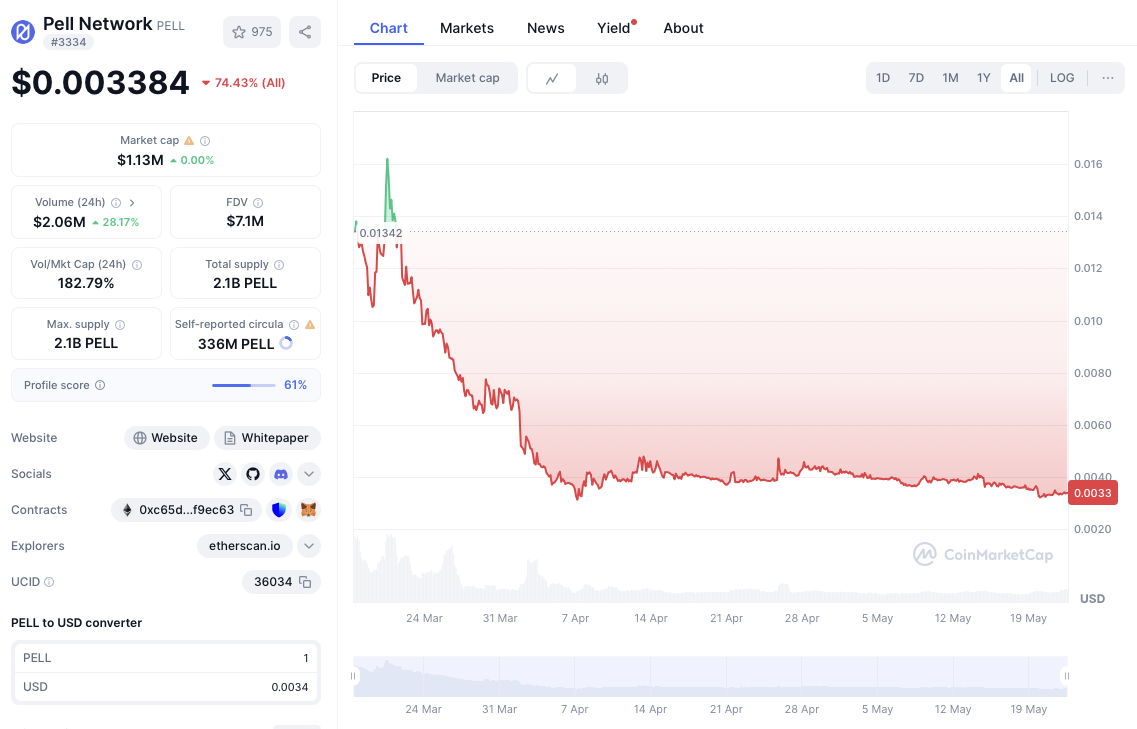Click the Profile score progress bar
The image size is (1137, 729).
click(244, 385)
